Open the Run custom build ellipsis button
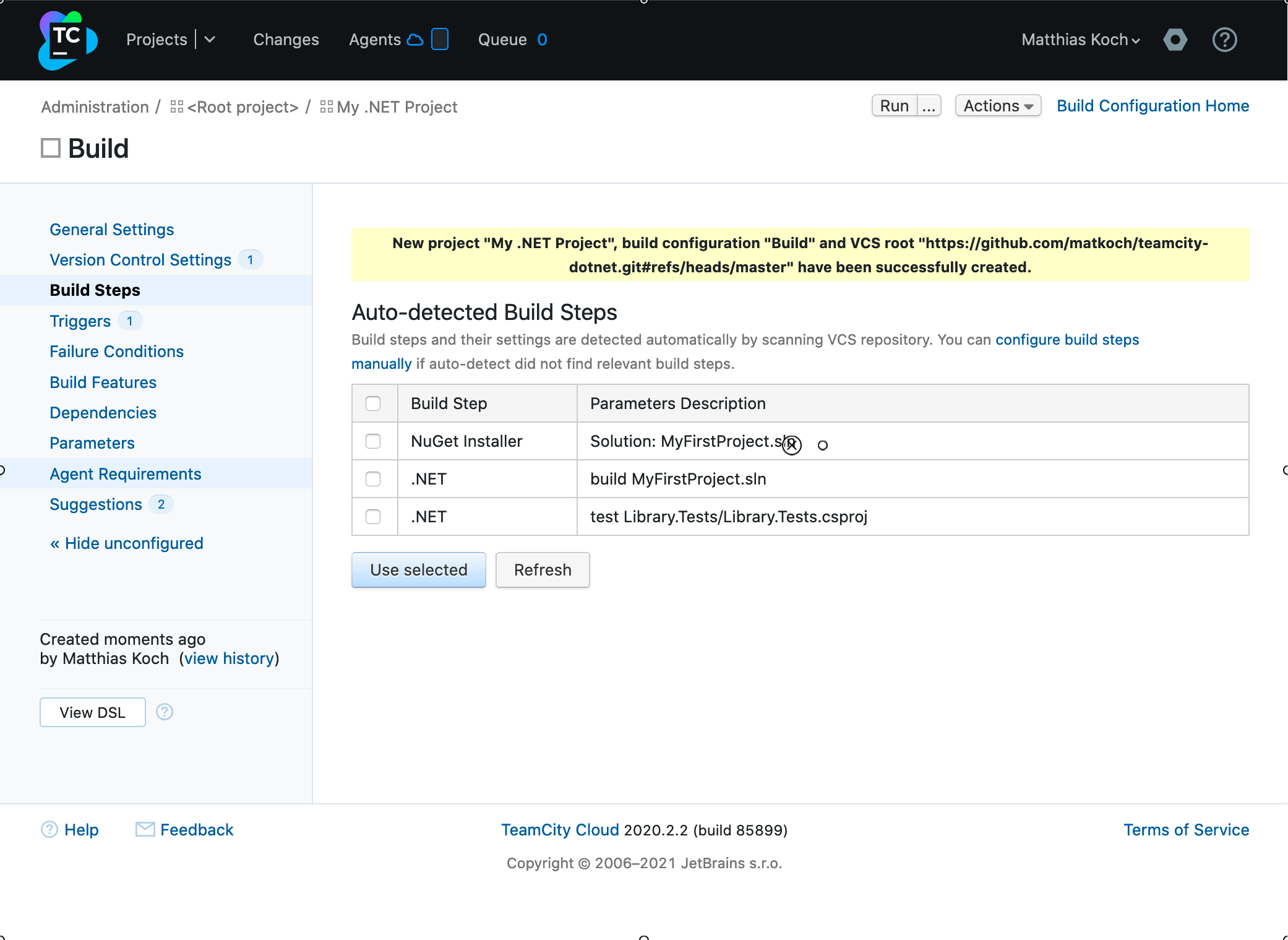The width and height of the screenshot is (1288, 940). pos(929,106)
